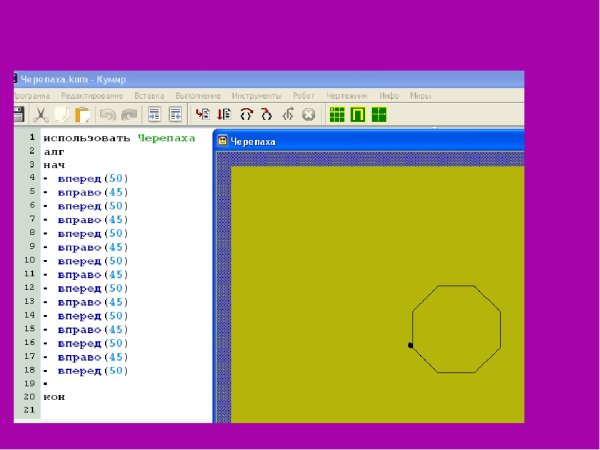
Task: Redo the undone edit
Action: 128,114
